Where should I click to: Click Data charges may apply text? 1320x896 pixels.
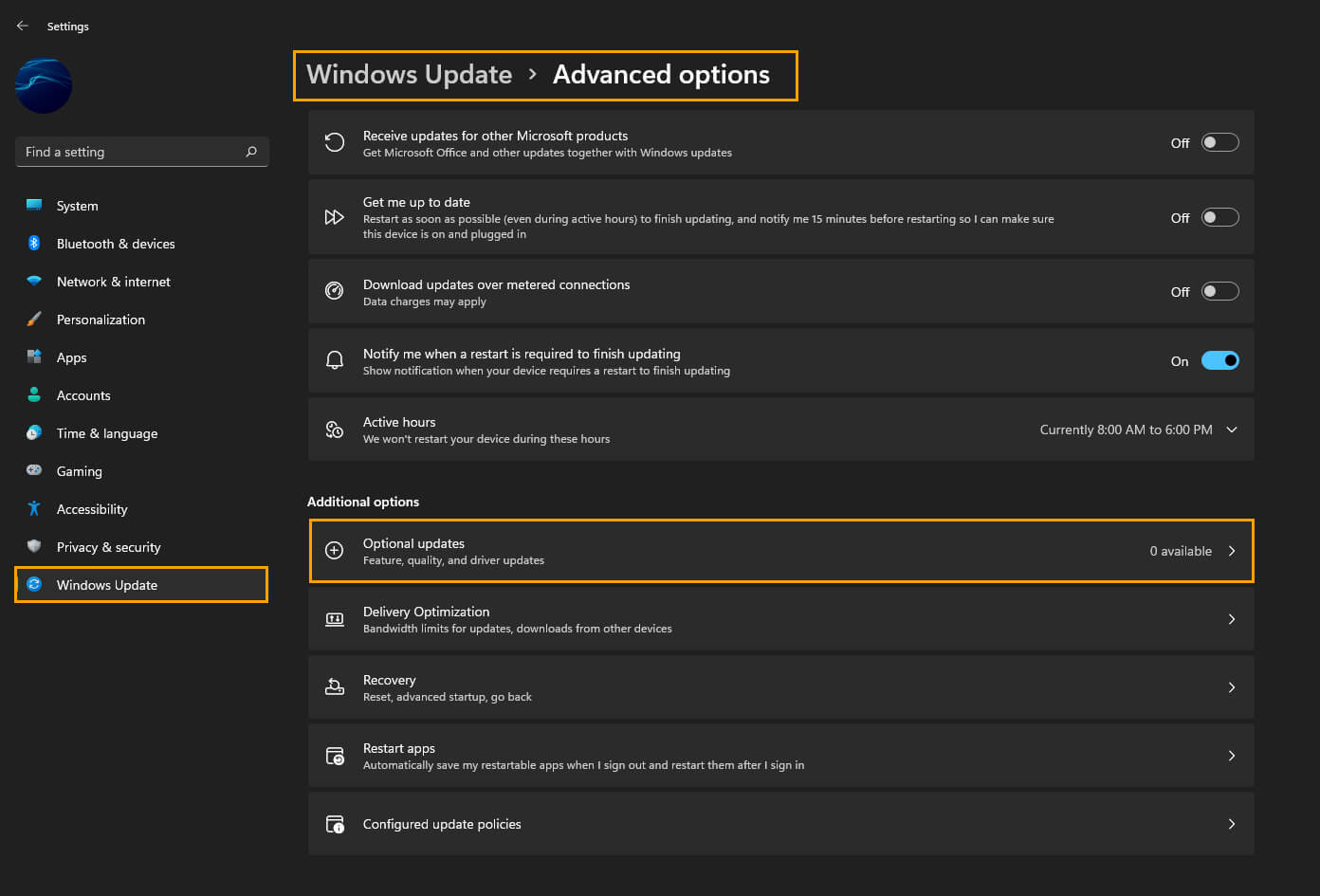click(424, 302)
